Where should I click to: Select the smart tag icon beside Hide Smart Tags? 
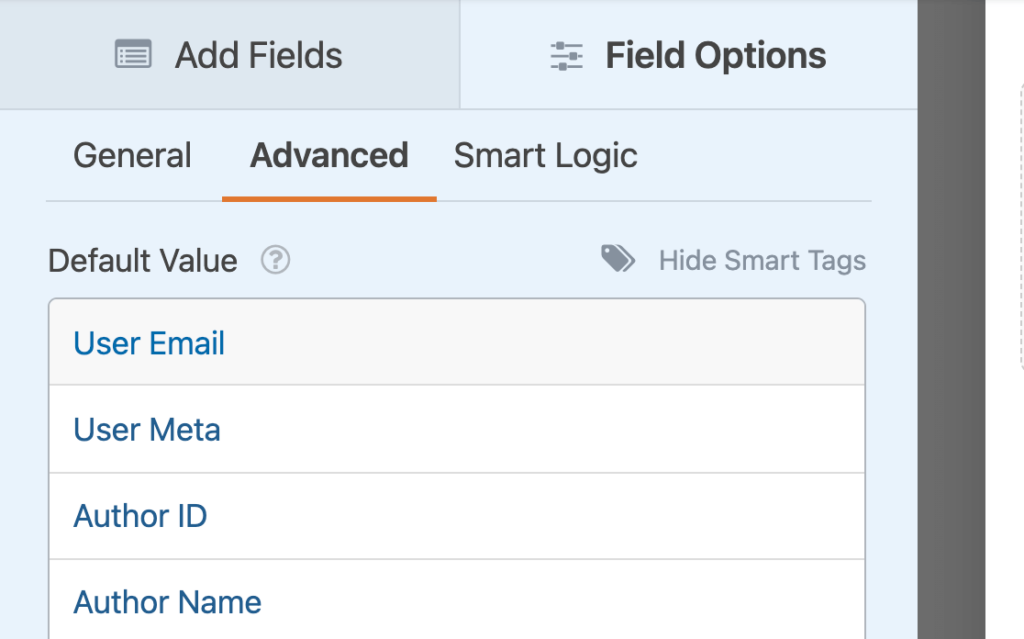point(617,259)
